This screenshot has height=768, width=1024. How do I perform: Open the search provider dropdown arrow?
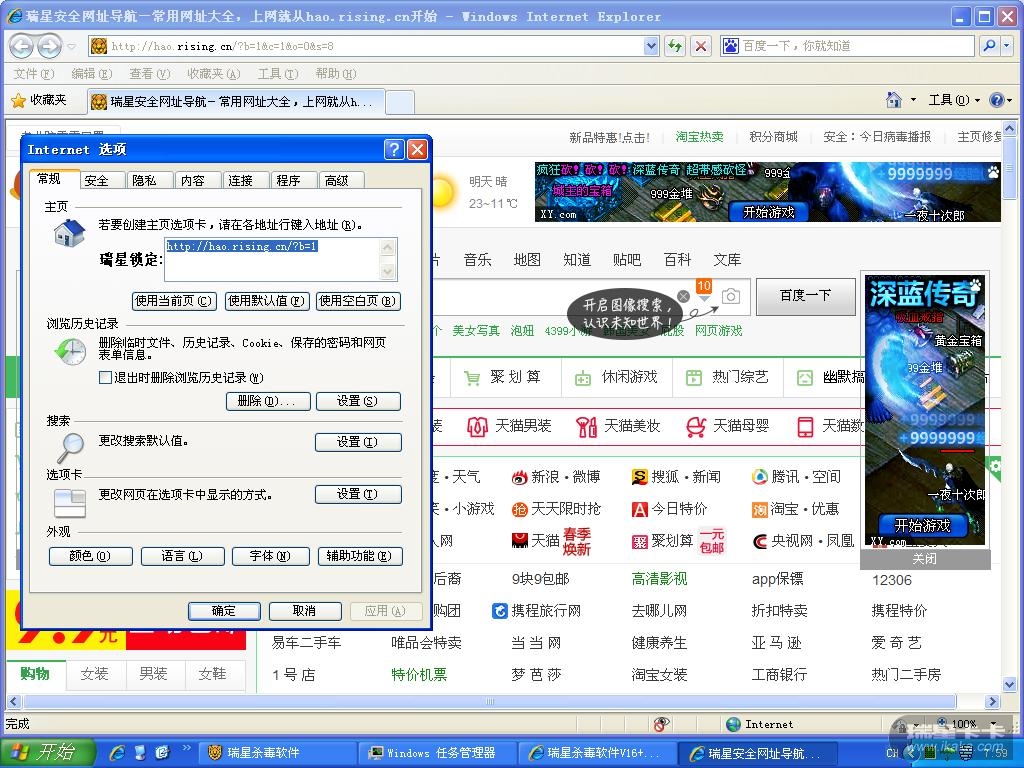point(1007,46)
